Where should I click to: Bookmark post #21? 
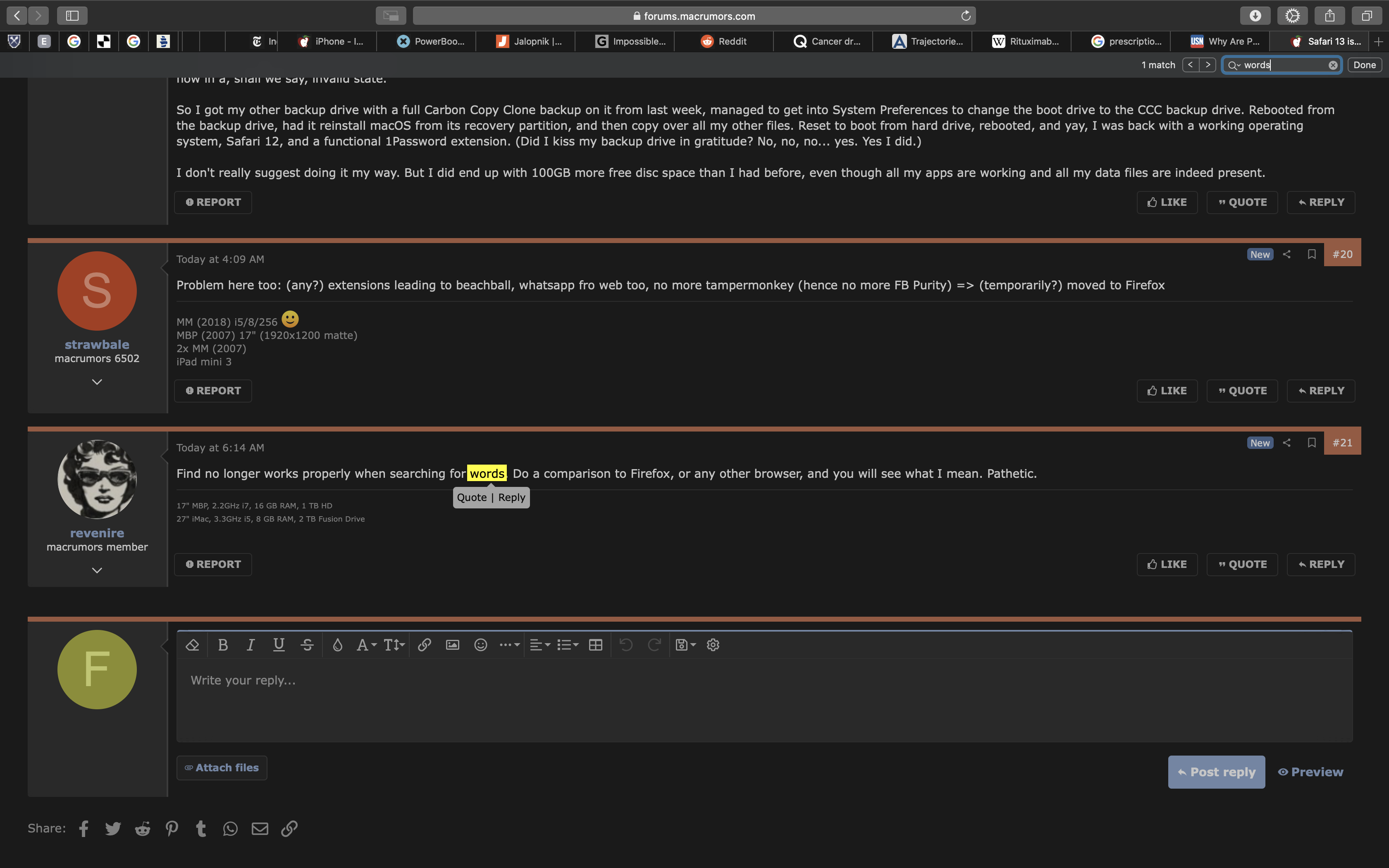click(1312, 442)
